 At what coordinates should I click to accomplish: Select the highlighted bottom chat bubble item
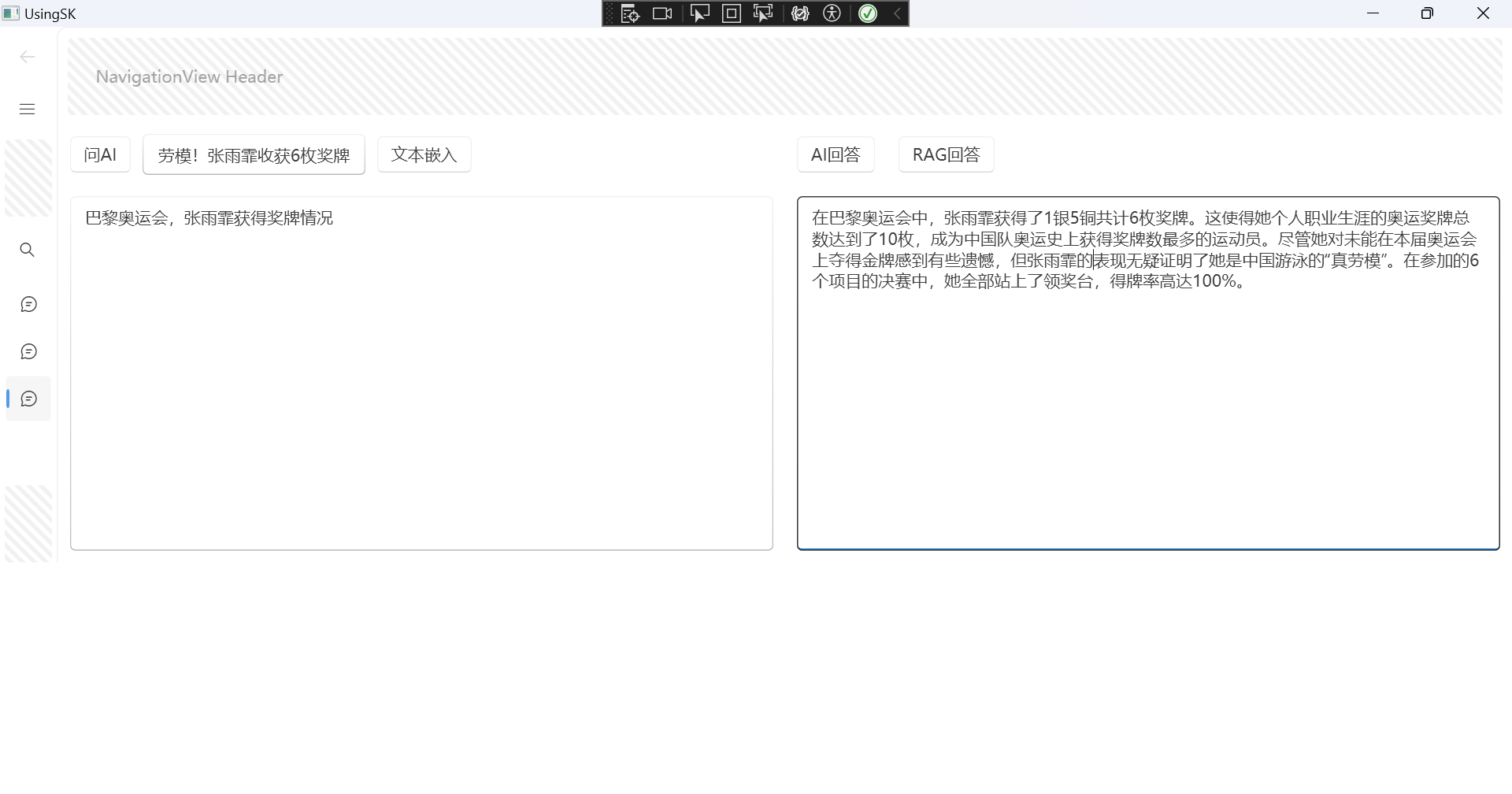tap(28, 399)
